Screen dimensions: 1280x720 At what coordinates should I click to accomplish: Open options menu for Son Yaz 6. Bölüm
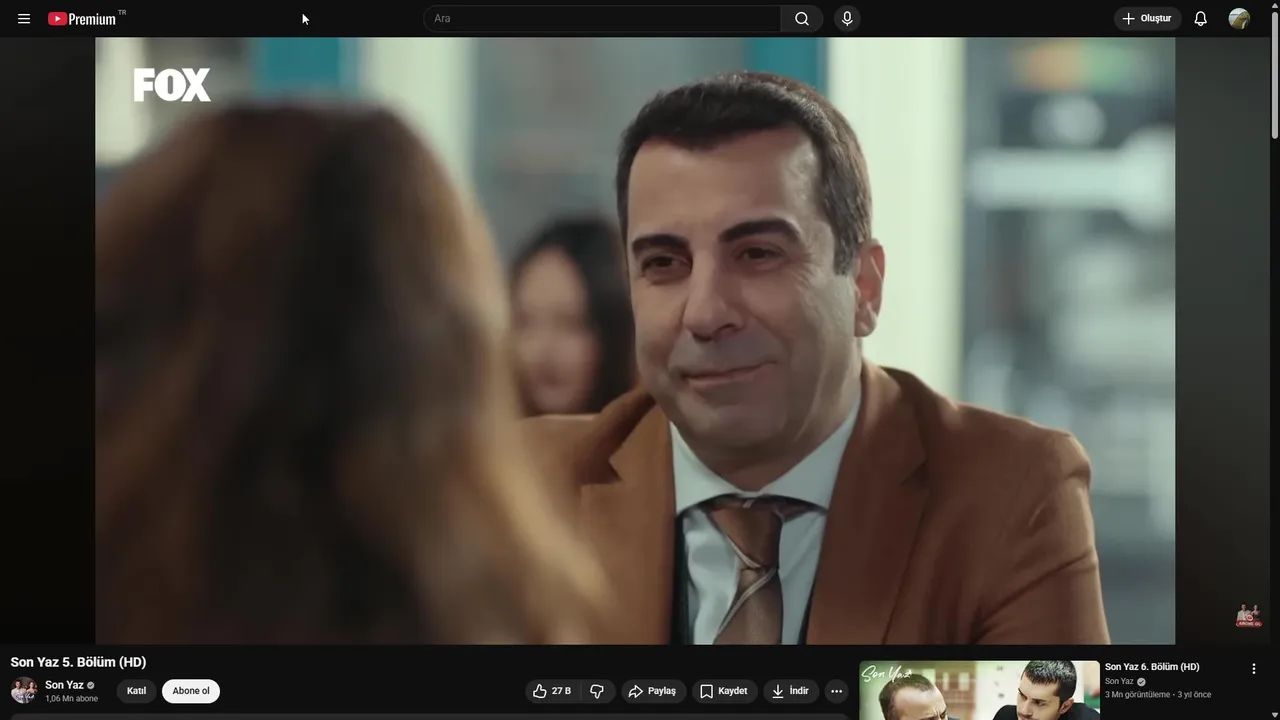[x=1253, y=669]
